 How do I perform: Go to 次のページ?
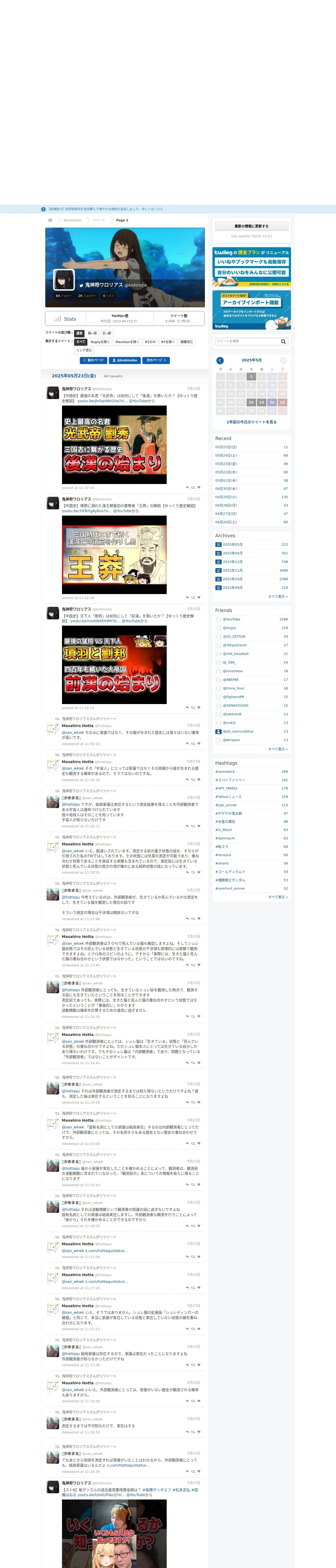pyautogui.click(x=156, y=360)
